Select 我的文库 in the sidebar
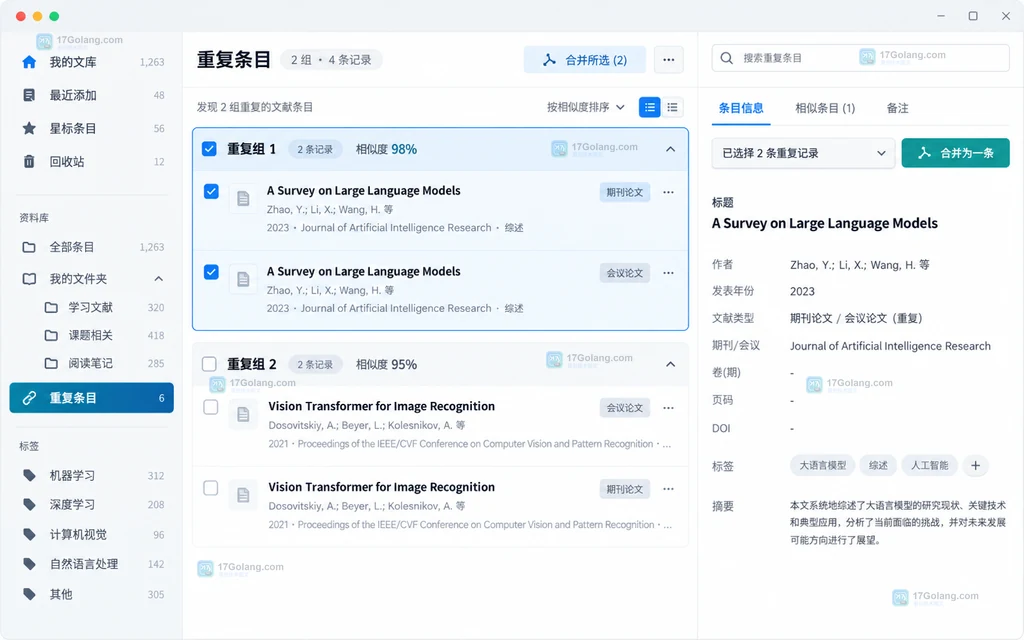1024x640 pixels. point(91,62)
